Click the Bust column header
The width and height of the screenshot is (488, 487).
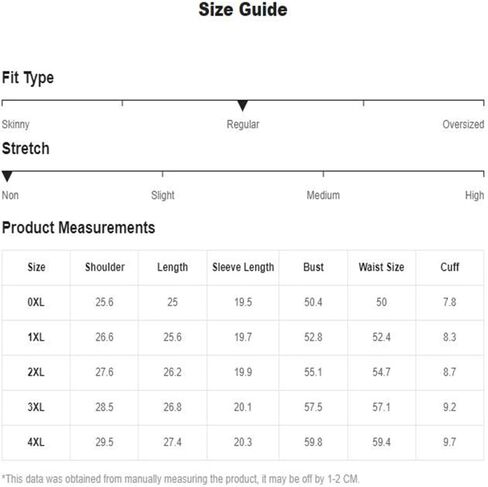point(313,267)
